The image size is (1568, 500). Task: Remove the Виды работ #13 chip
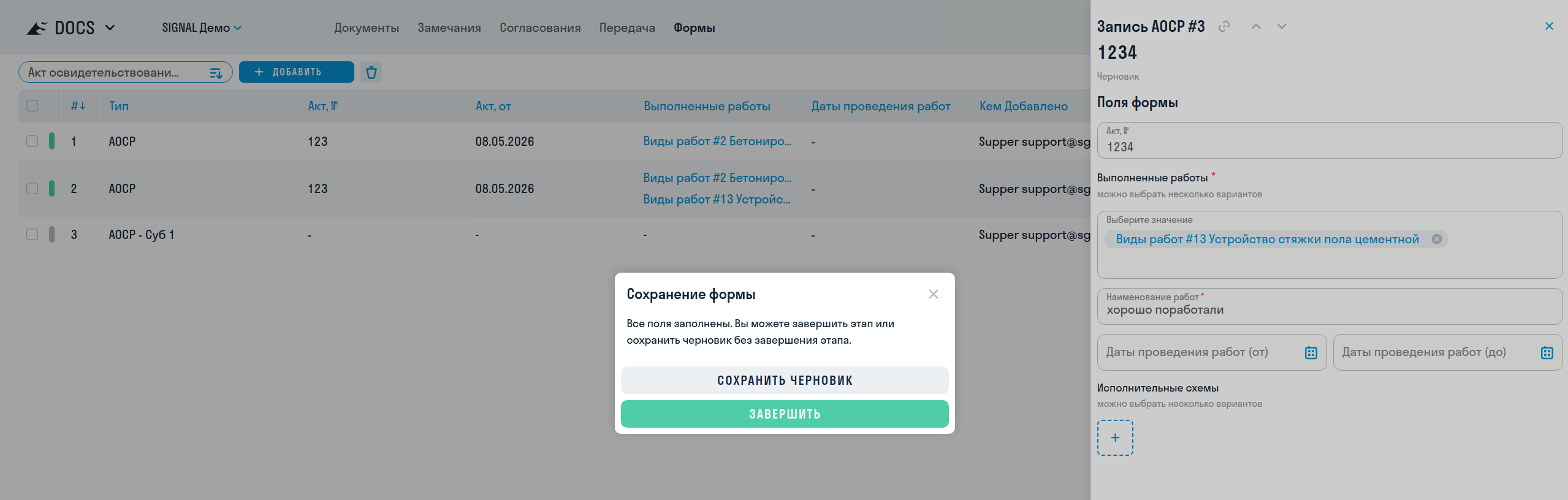pos(1437,239)
